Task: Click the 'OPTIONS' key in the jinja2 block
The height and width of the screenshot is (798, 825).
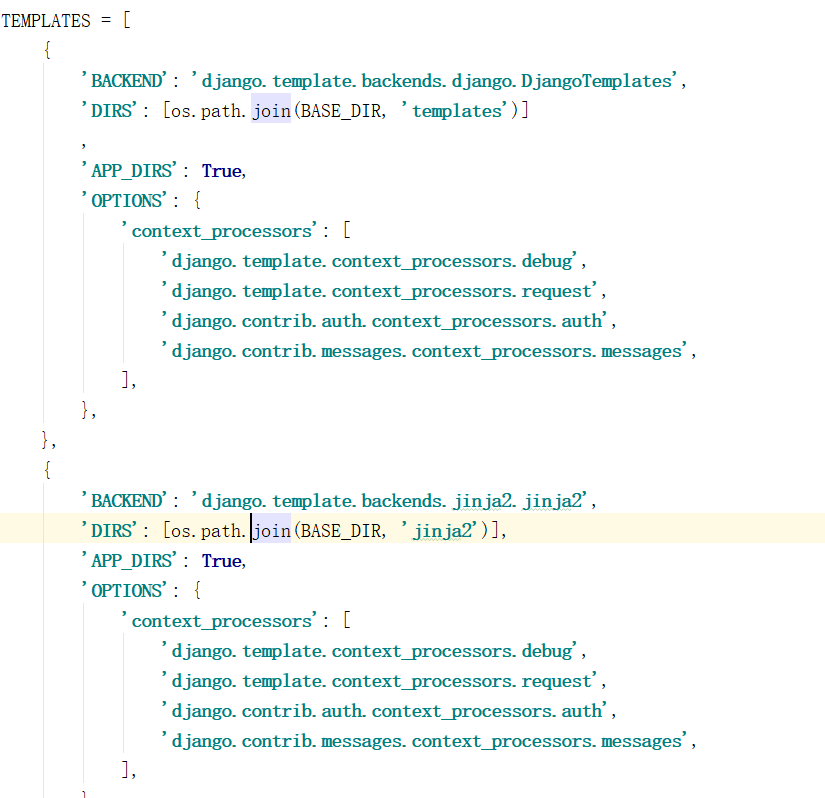Action: [125, 591]
